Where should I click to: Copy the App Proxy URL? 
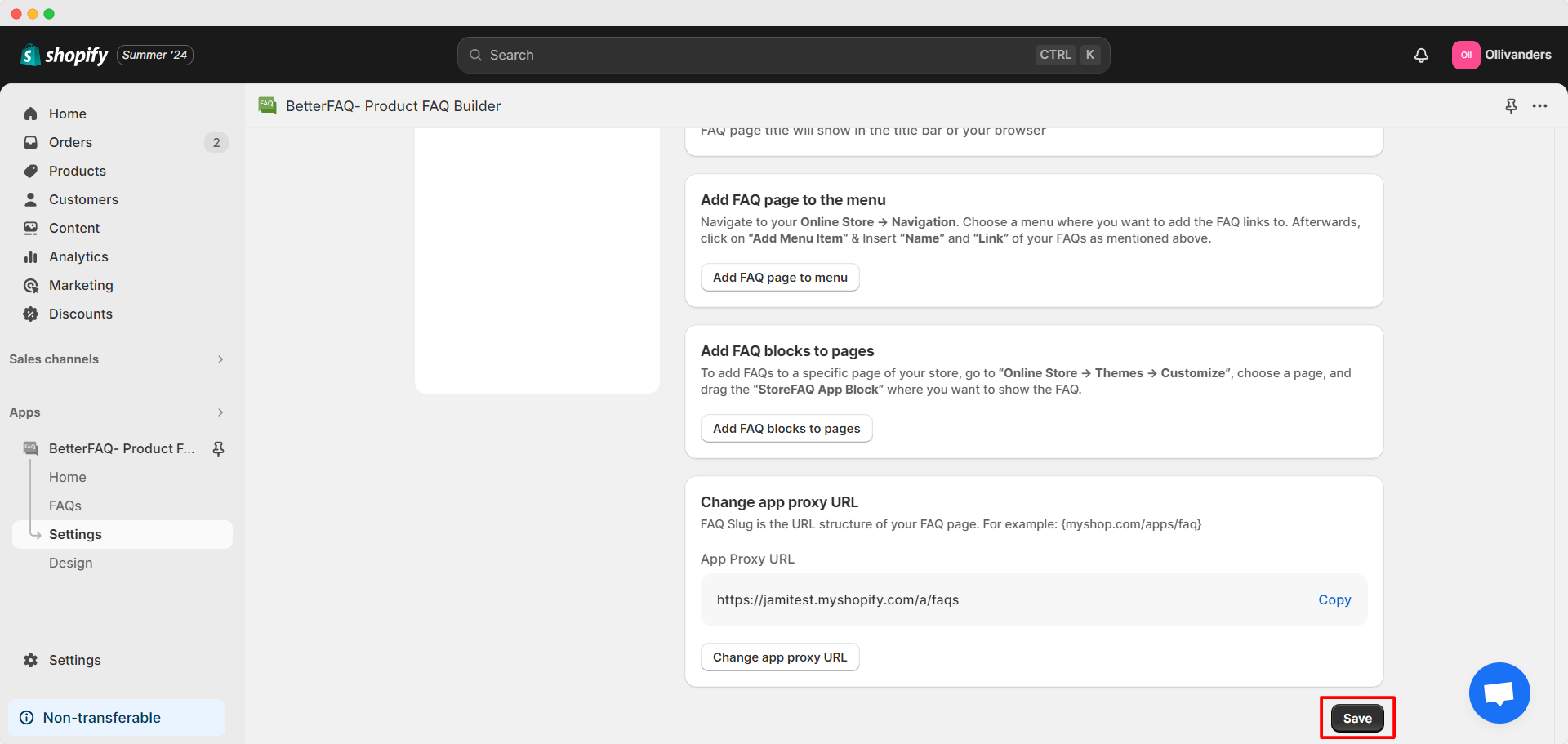[x=1334, y=599]
